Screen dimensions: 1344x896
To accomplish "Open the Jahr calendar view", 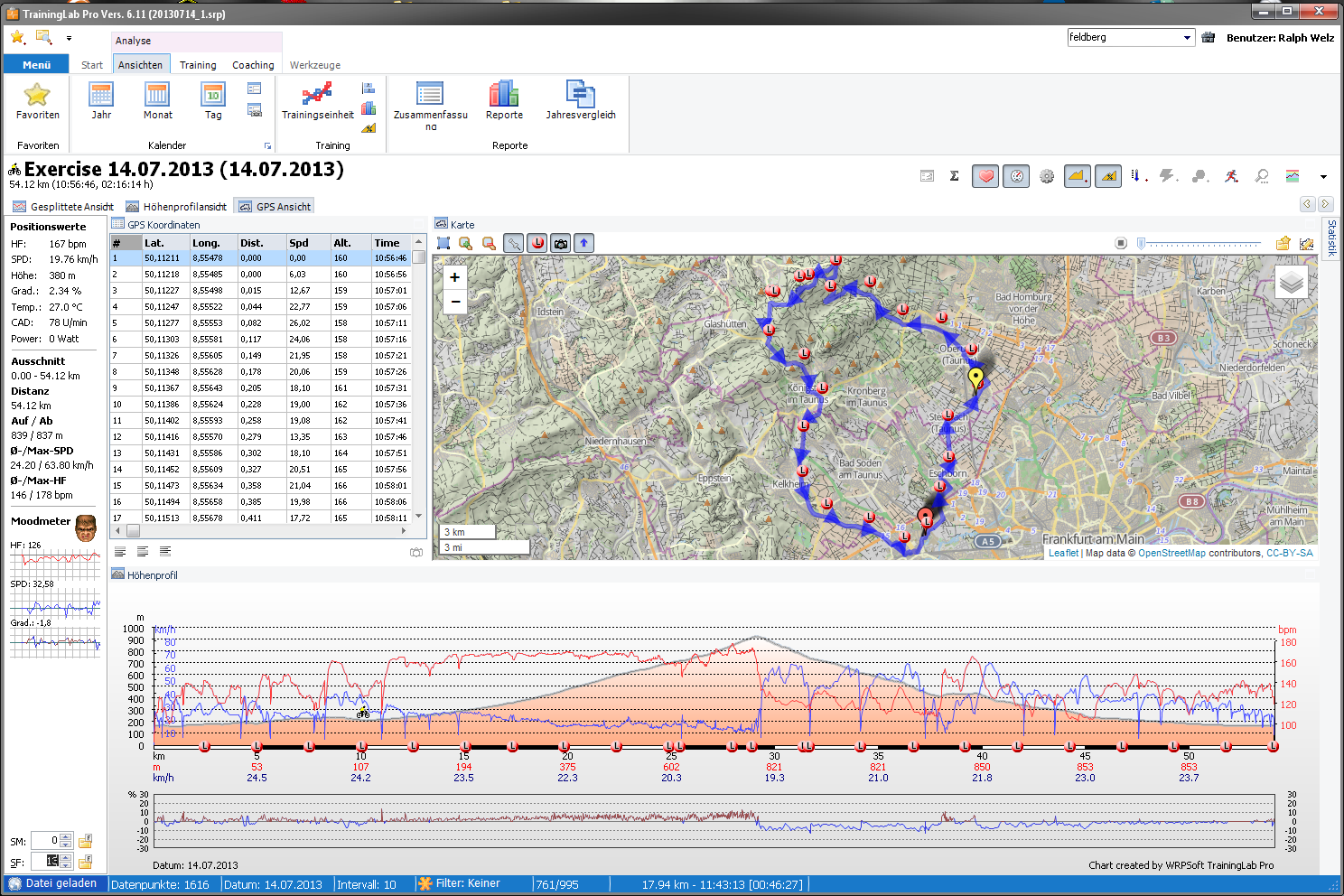I will 101,100.
